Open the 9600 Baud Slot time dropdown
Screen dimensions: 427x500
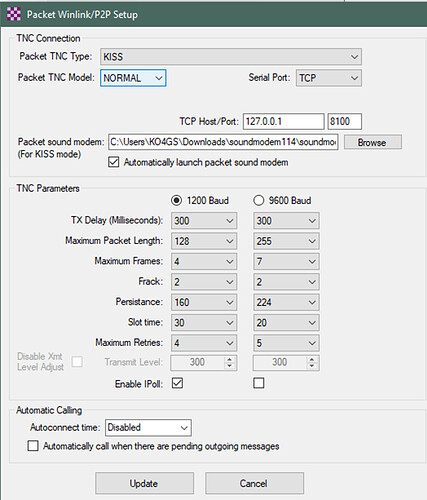click(x=286, y=323)
